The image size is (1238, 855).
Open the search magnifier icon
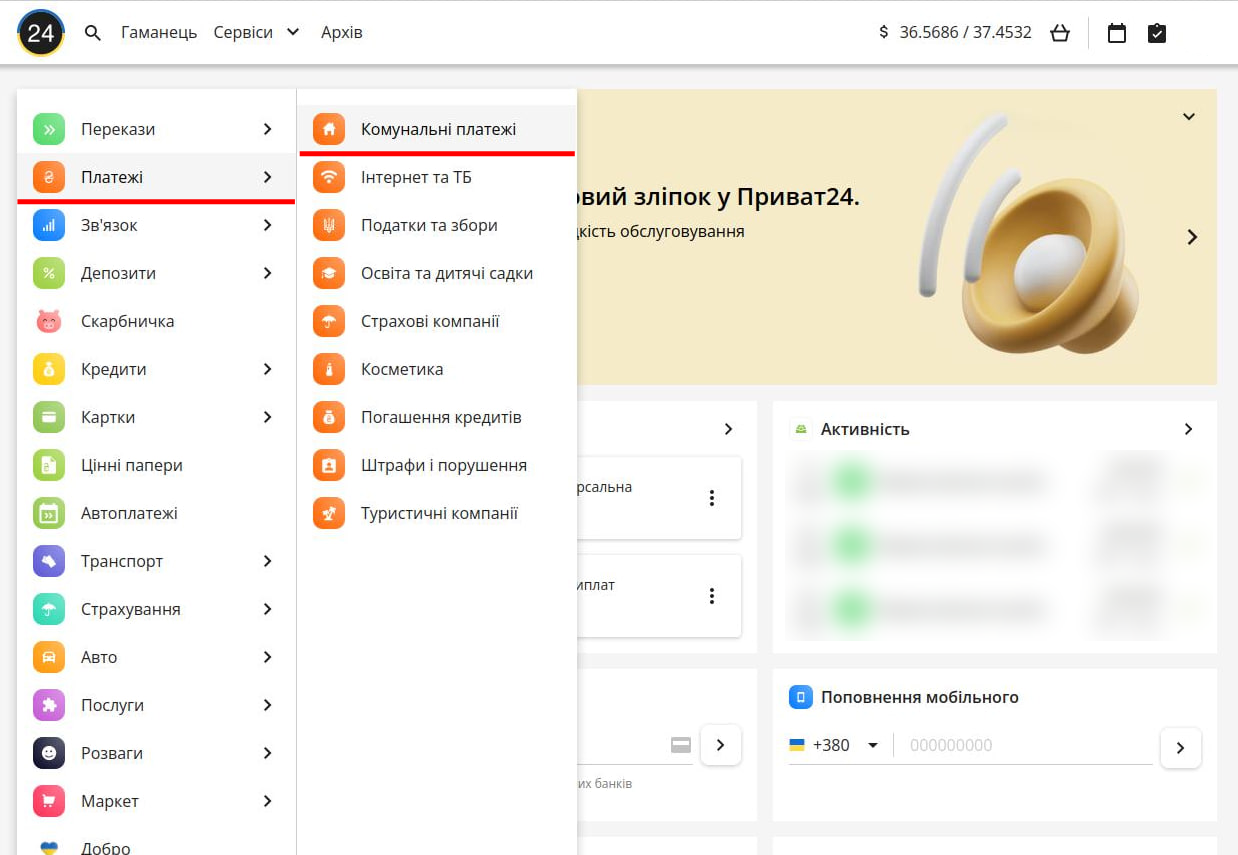coord(93,33)
